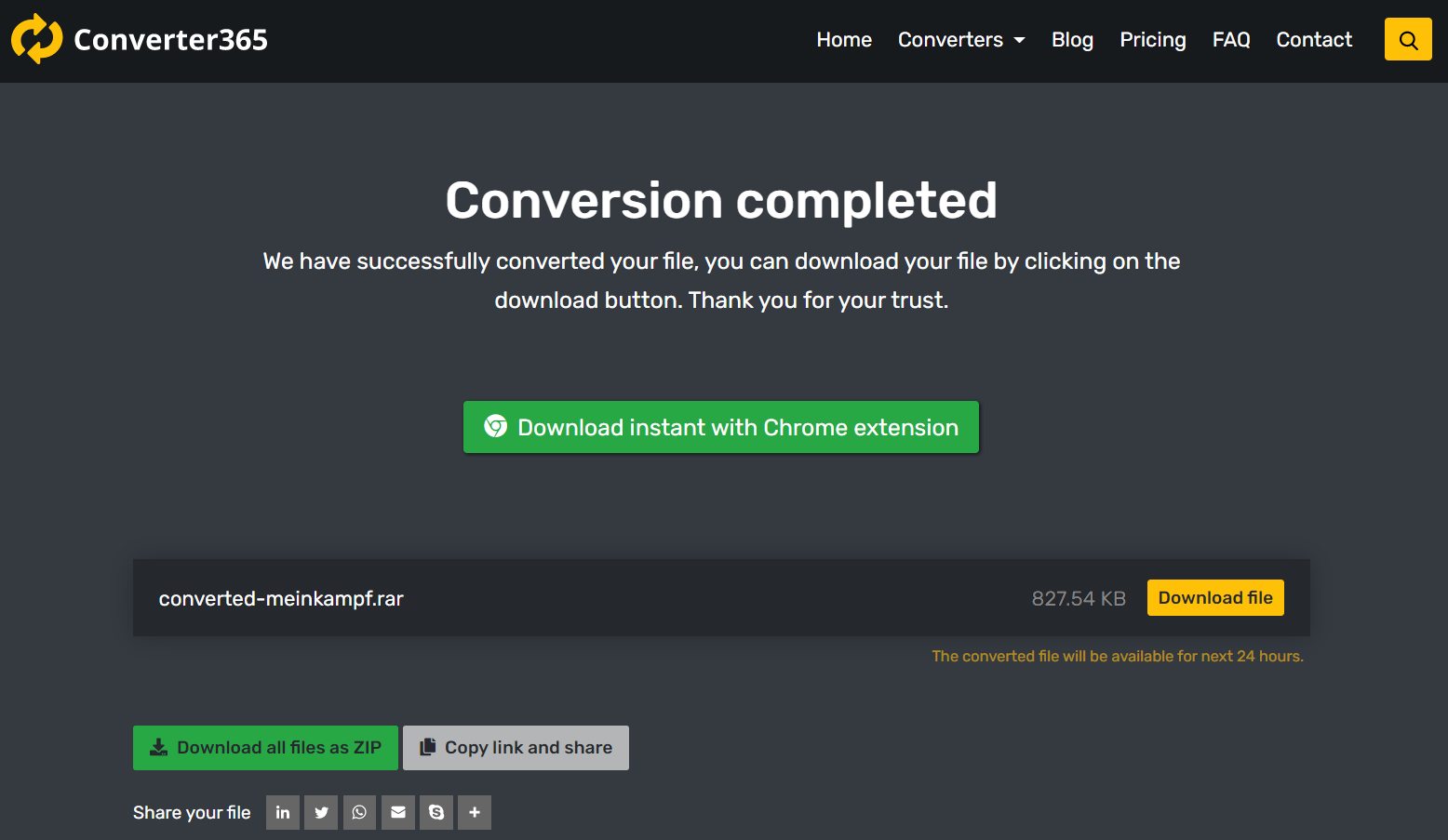
Task: Download the converted-meinkampf.rar file
Action: click(1214, 597)
